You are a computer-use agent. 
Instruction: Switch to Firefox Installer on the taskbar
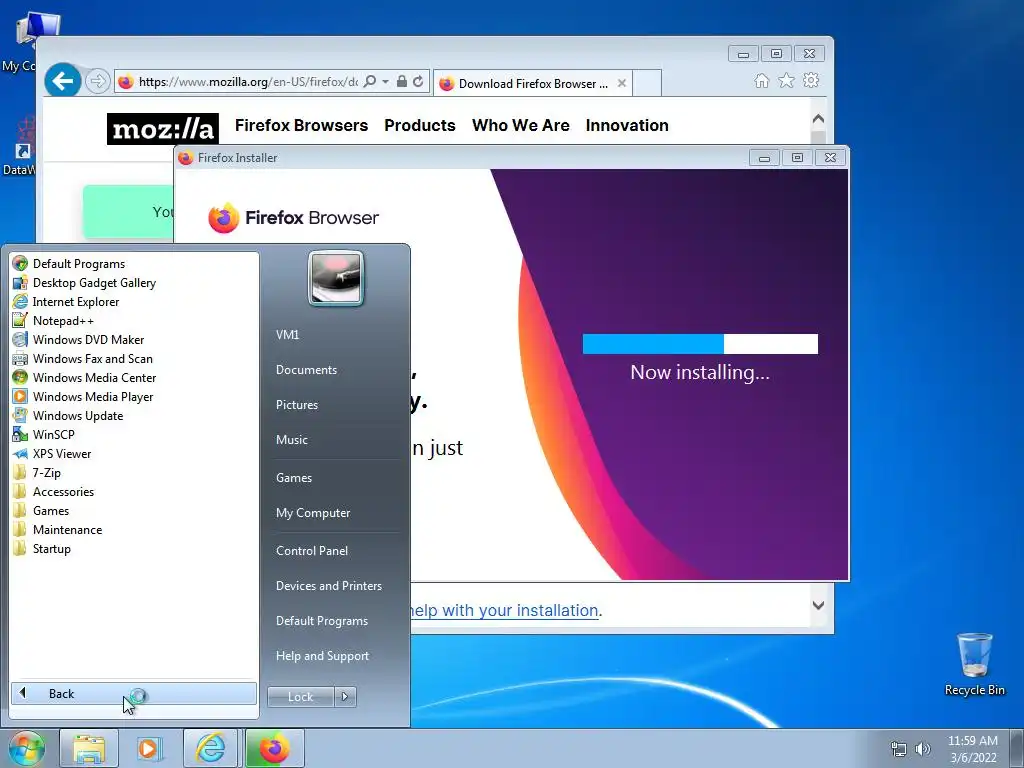point(274,748)
